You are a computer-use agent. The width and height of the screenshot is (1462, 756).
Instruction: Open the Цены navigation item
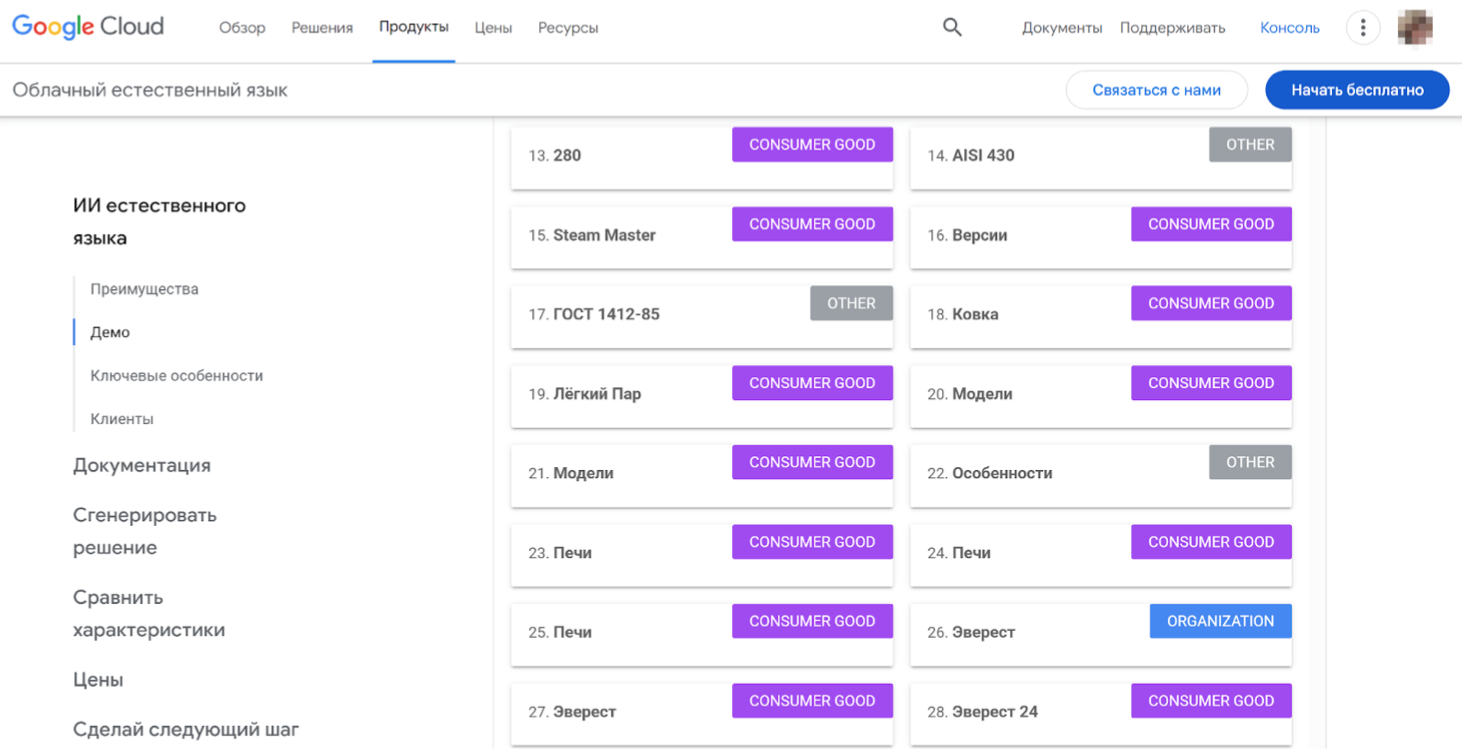[493, 28]
